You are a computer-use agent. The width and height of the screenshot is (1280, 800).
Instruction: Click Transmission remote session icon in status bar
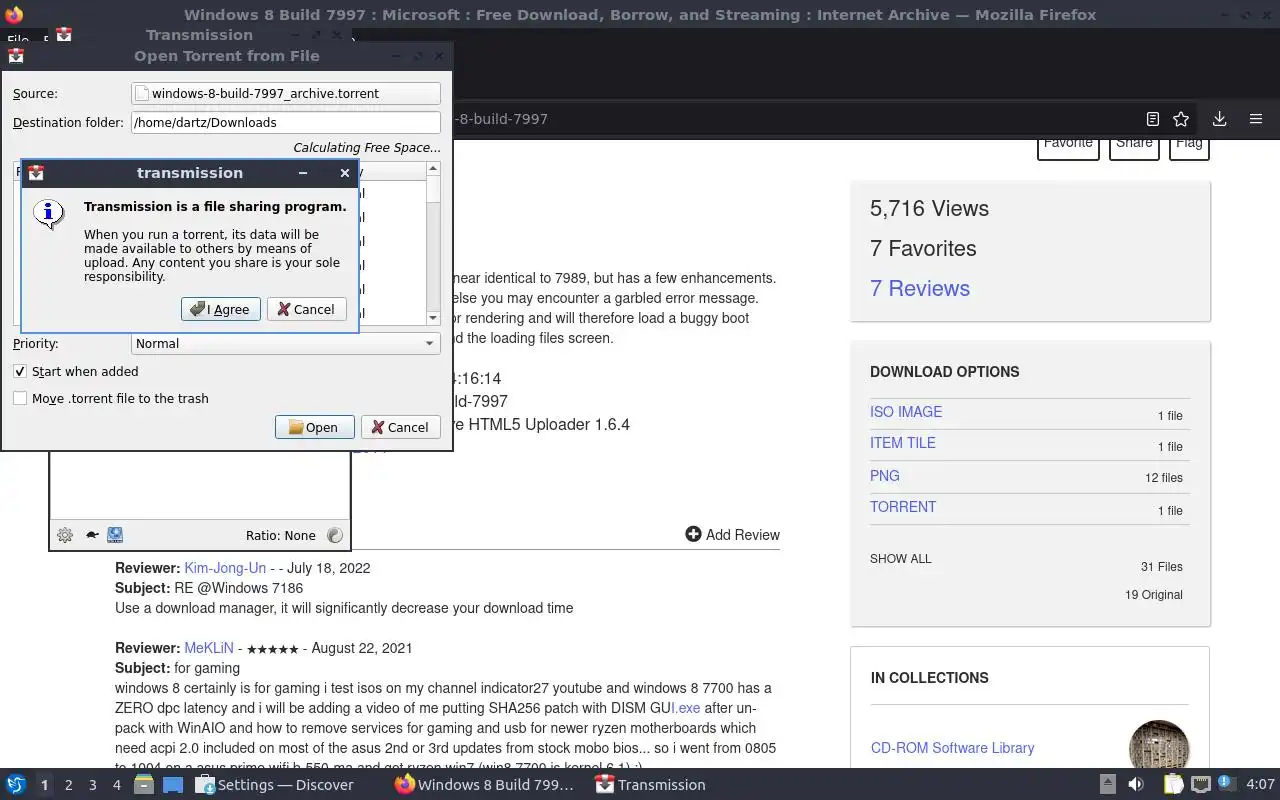point(115,535)
